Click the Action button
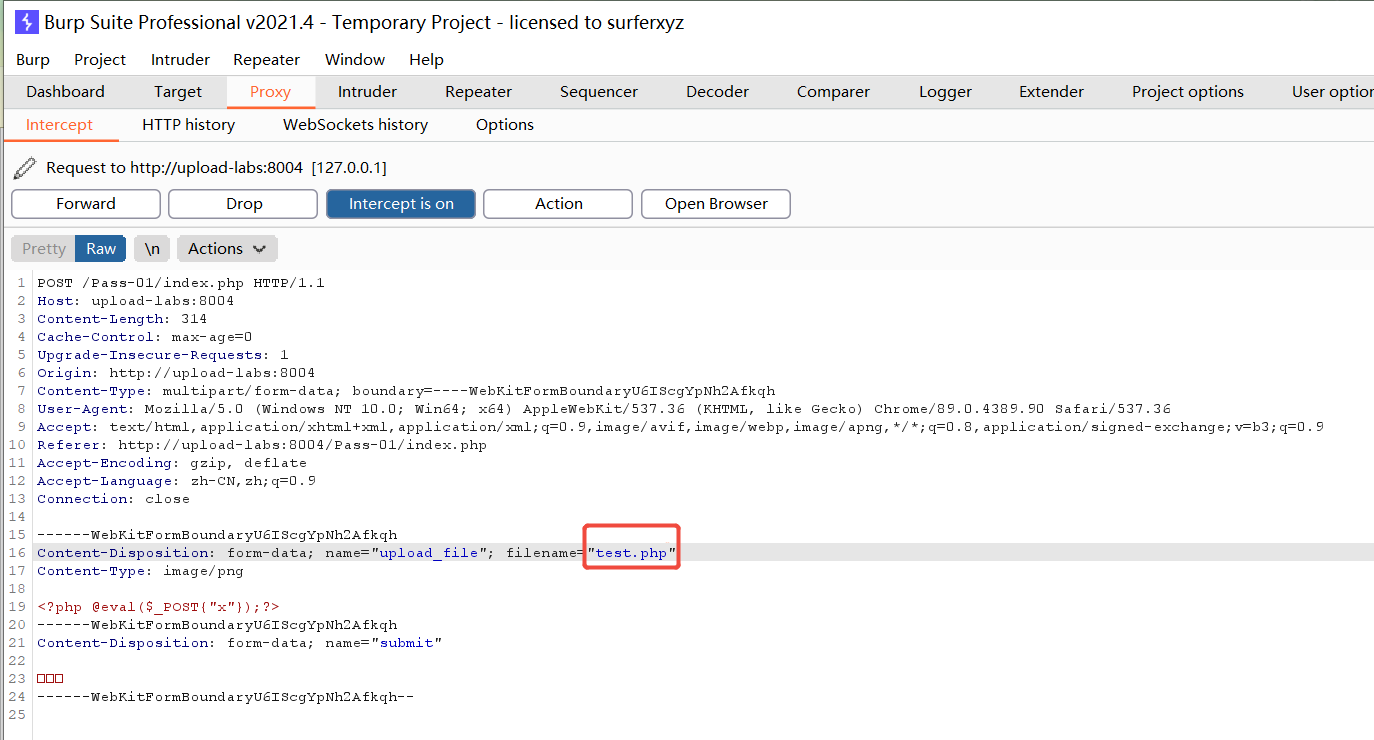 tap(558, 204)
